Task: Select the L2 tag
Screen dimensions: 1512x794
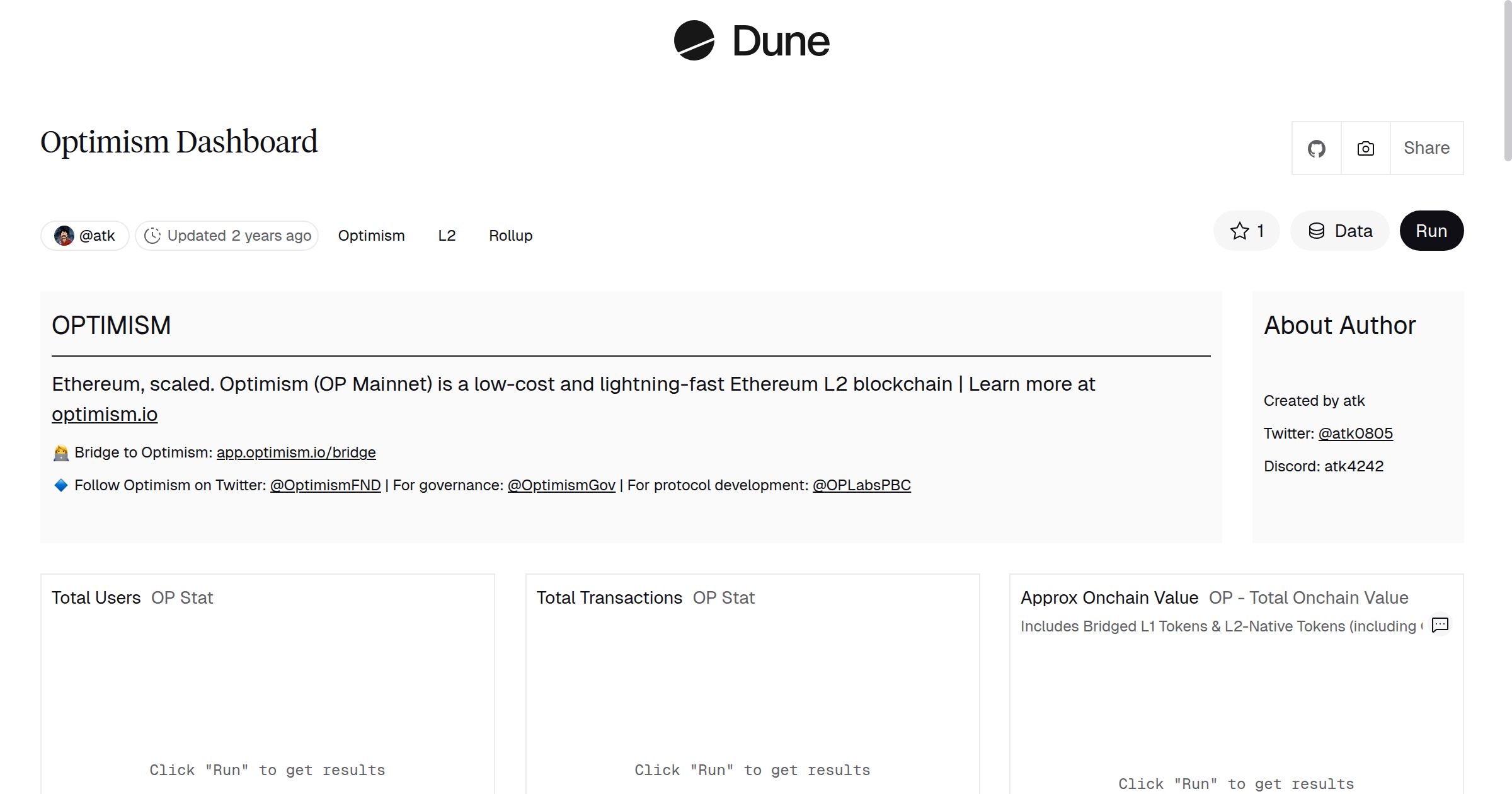Action: (447, 236)
